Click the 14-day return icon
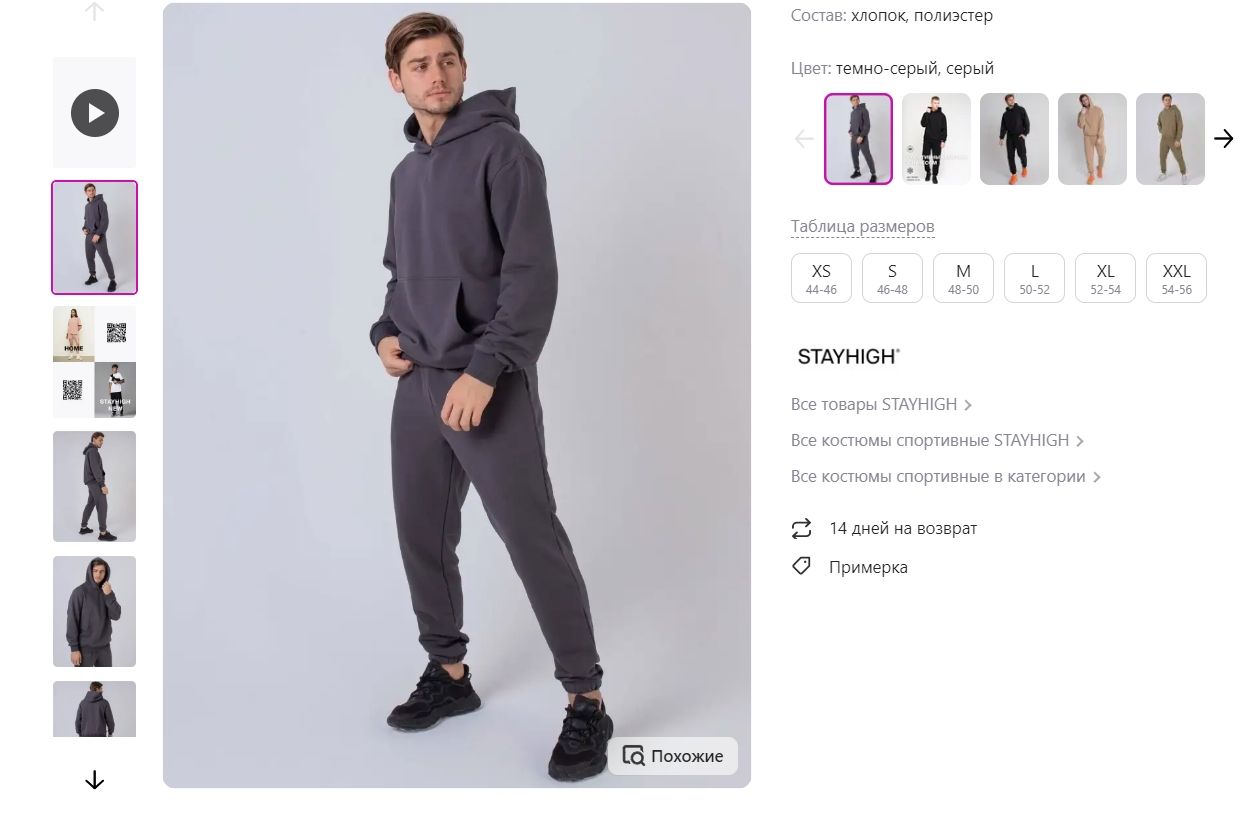Screen dimensions: 1250x838 [801, 528]
